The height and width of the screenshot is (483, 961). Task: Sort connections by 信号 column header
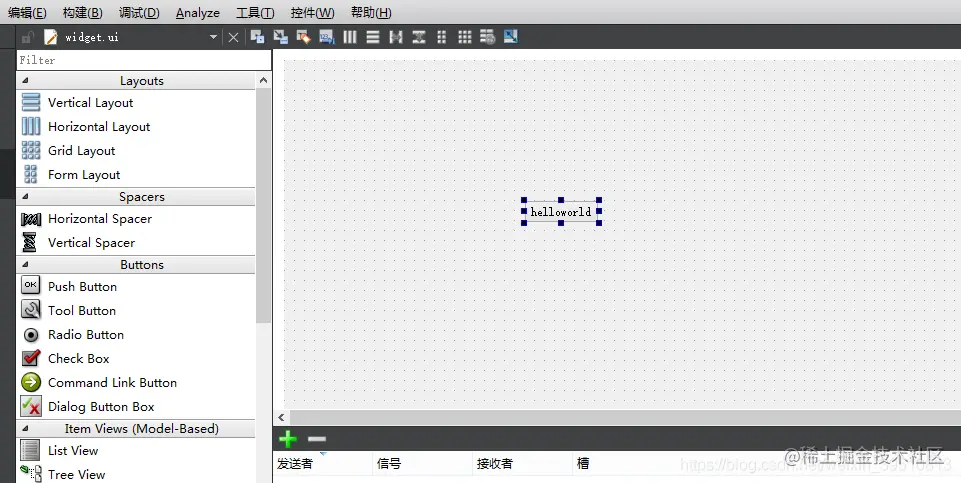[423, 463]
